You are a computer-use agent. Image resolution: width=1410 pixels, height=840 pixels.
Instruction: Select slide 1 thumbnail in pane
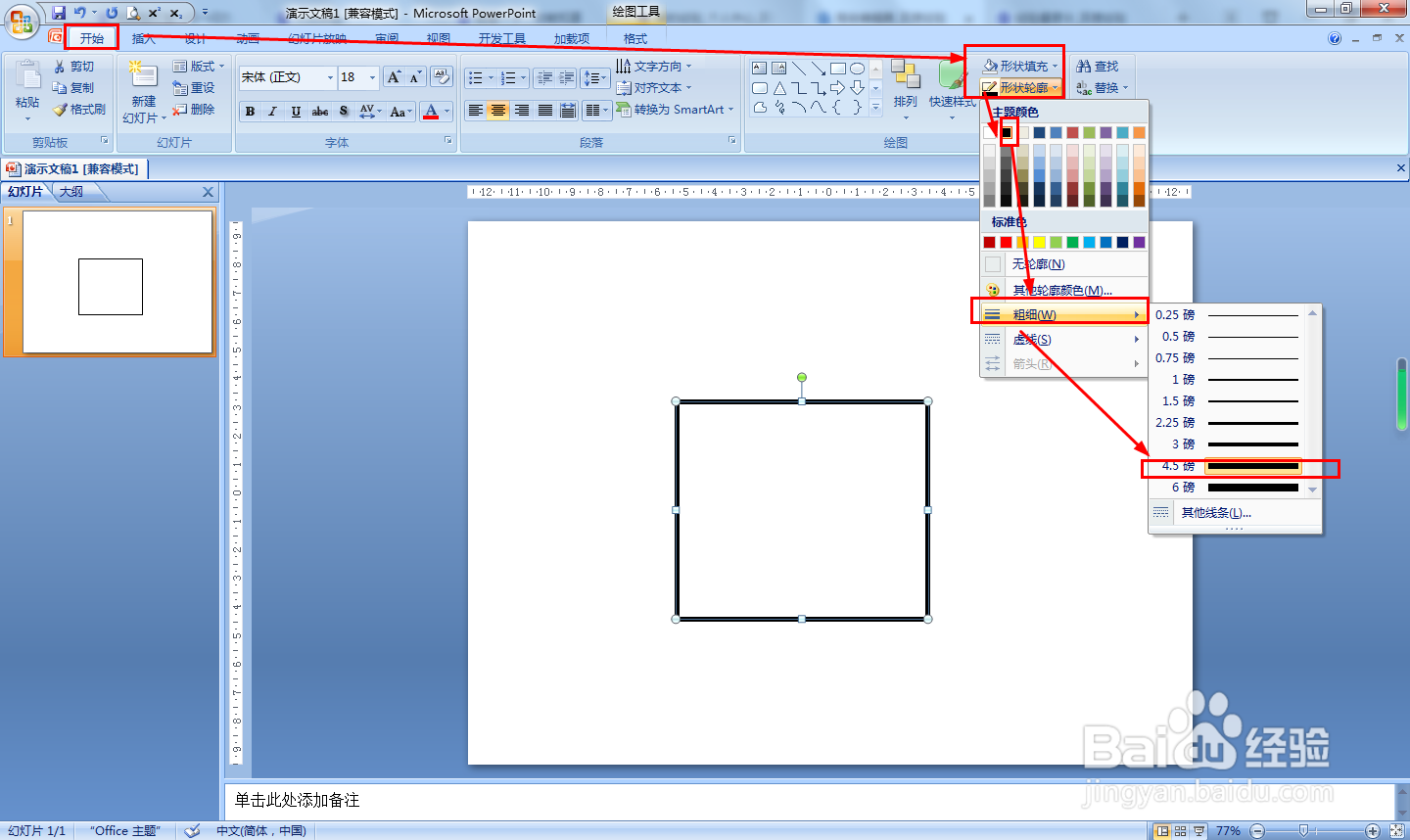click(117, 282)
